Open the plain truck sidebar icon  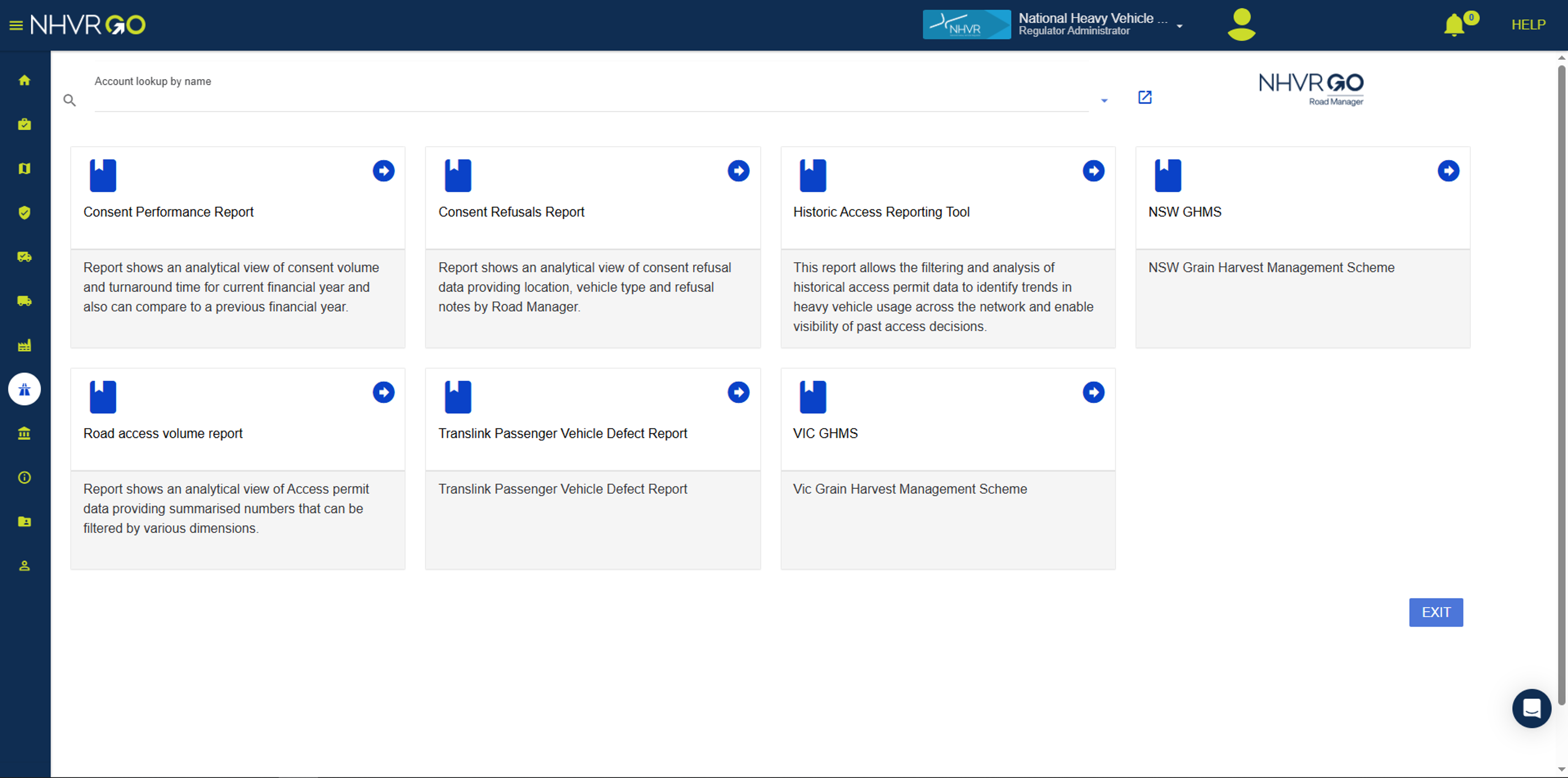point(24,301)
